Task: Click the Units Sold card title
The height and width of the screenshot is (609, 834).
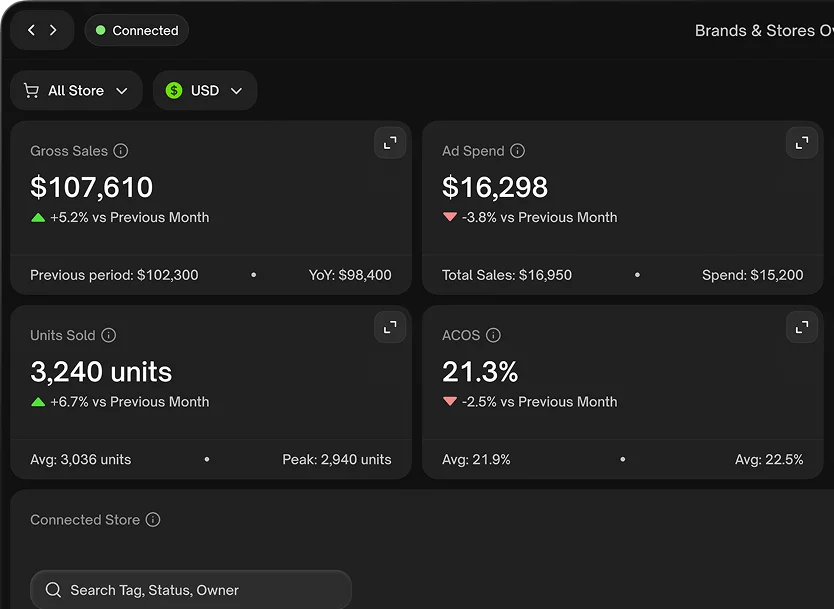Action: pyautogui.click(x=63, y=335)
